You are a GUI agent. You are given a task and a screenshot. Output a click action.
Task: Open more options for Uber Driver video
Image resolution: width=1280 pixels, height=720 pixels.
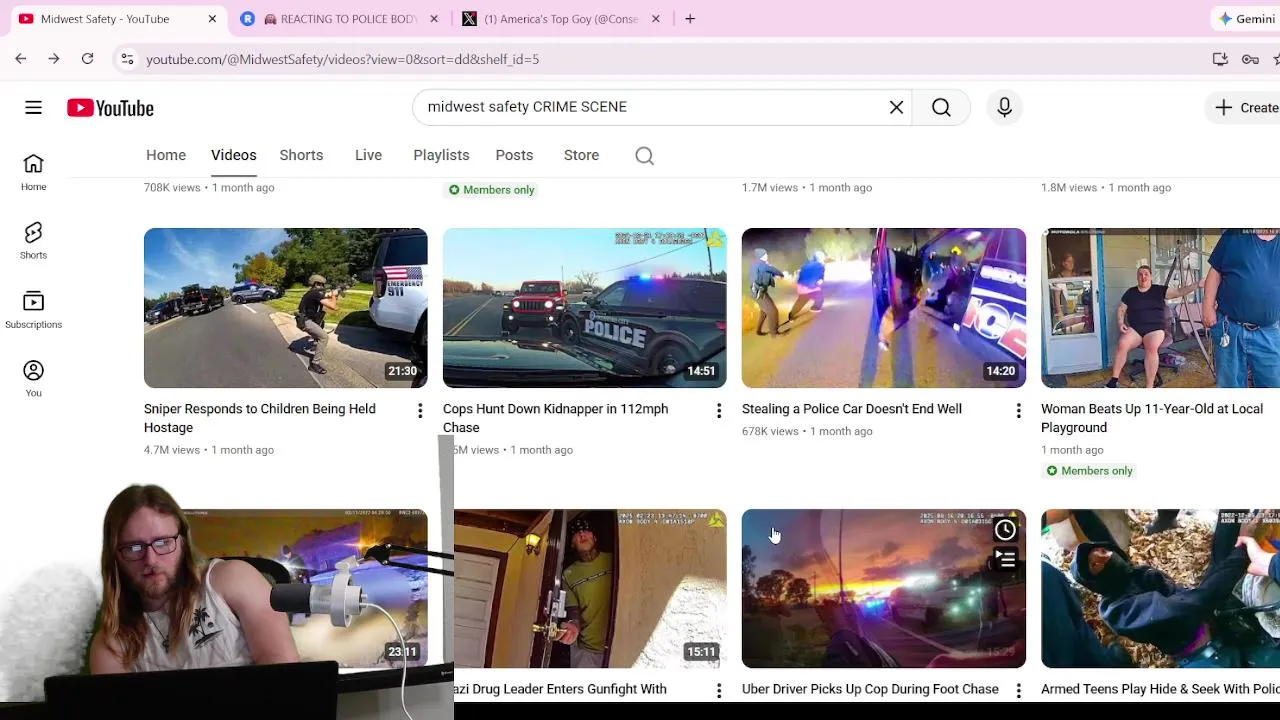point(1018,691)
